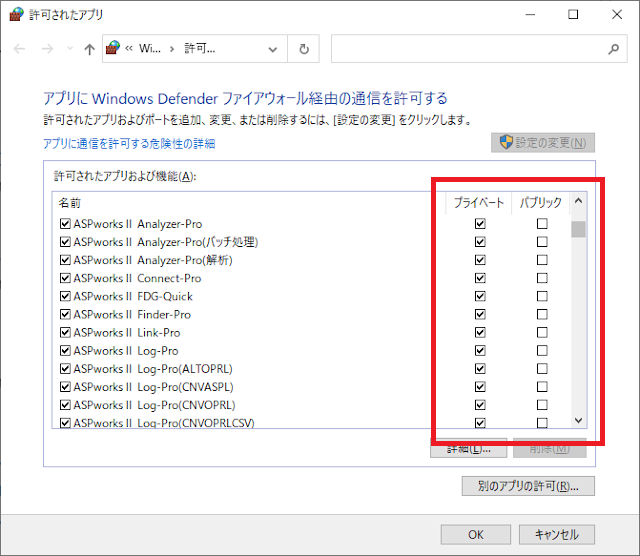Uncheck Private for Log-Pro(CNVASPL)

click(480, 387)
